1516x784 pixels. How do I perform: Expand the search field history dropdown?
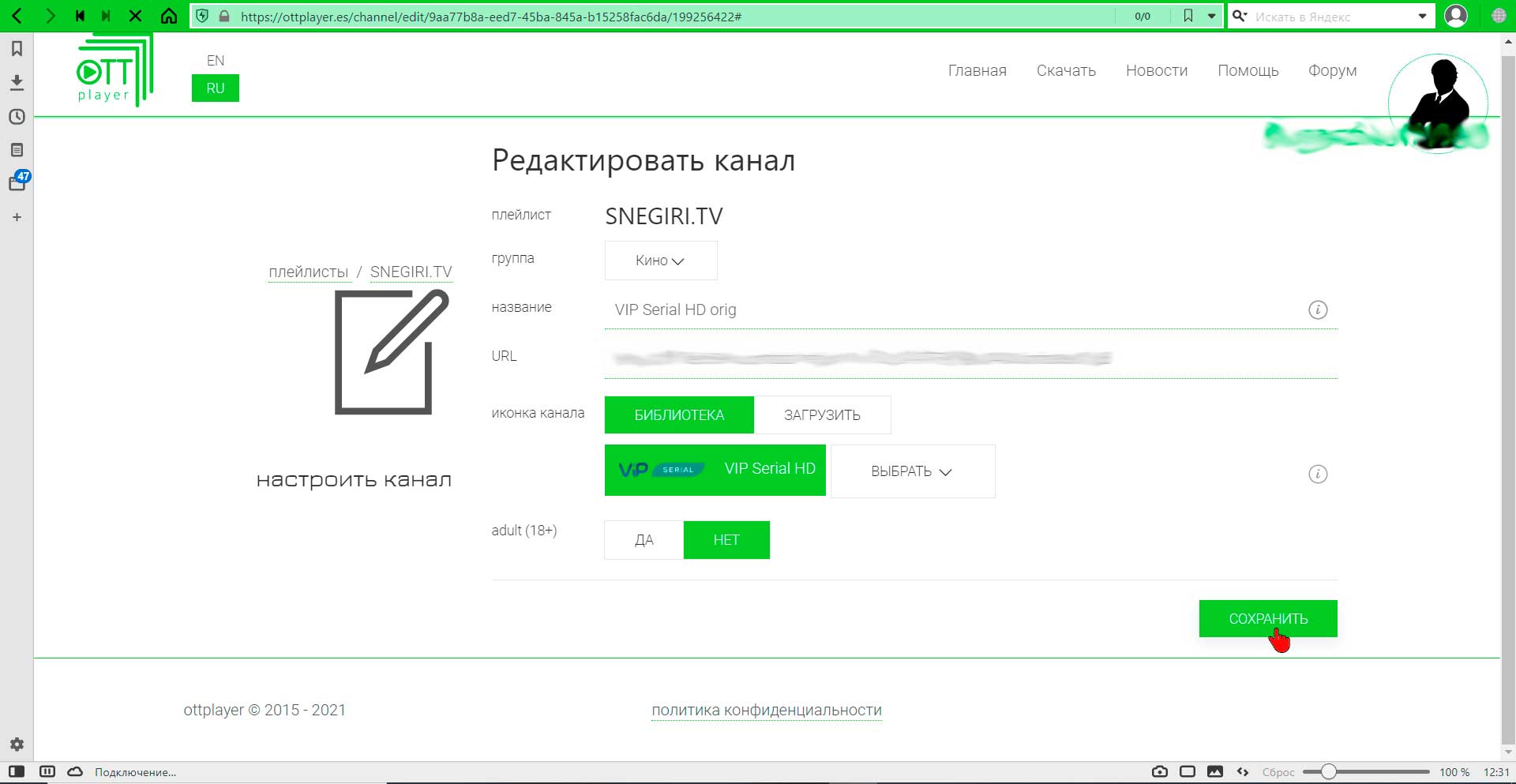(x=1423, y=16)
